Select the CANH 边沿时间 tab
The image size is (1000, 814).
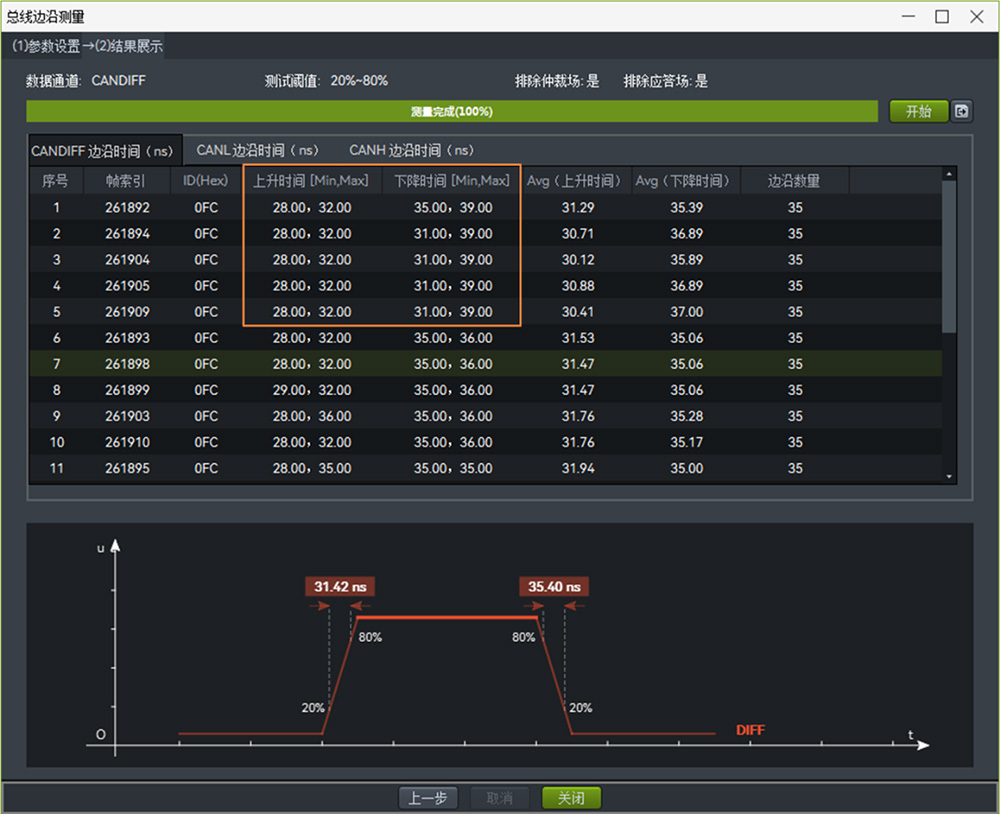pos(411,150)
